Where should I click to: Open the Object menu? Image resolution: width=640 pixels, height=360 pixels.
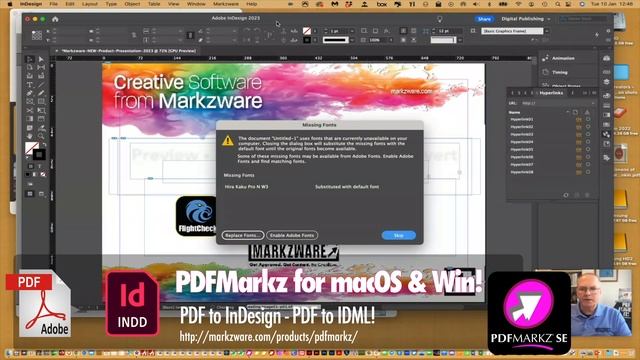(x=132, y=4)
